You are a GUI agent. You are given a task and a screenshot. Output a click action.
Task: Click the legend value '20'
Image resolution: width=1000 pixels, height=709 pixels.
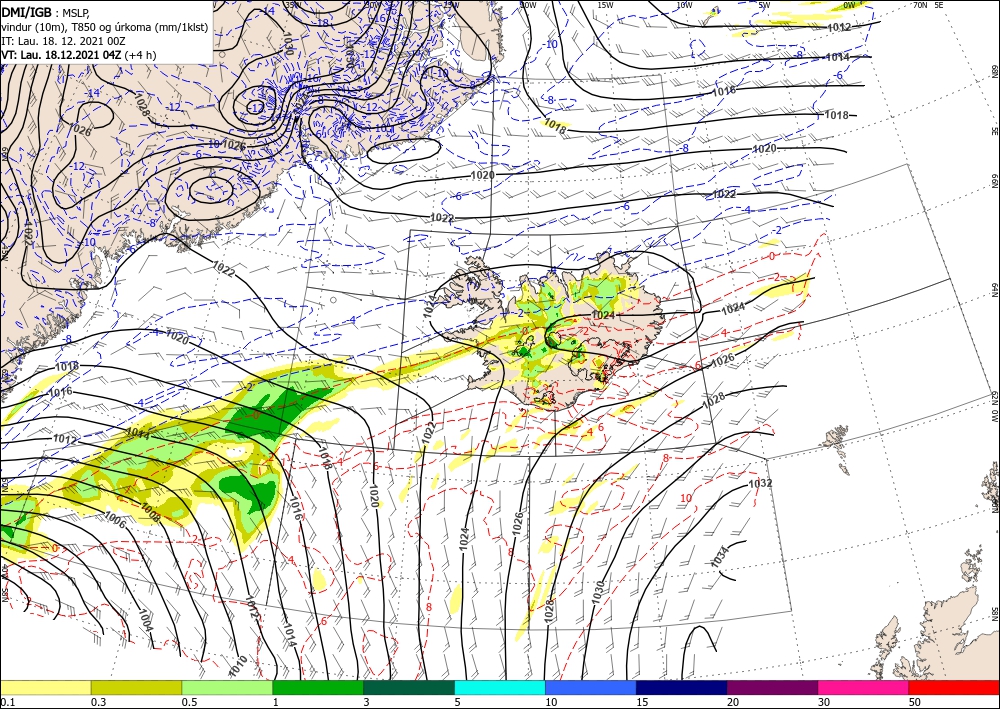click(x=733, y=702)
